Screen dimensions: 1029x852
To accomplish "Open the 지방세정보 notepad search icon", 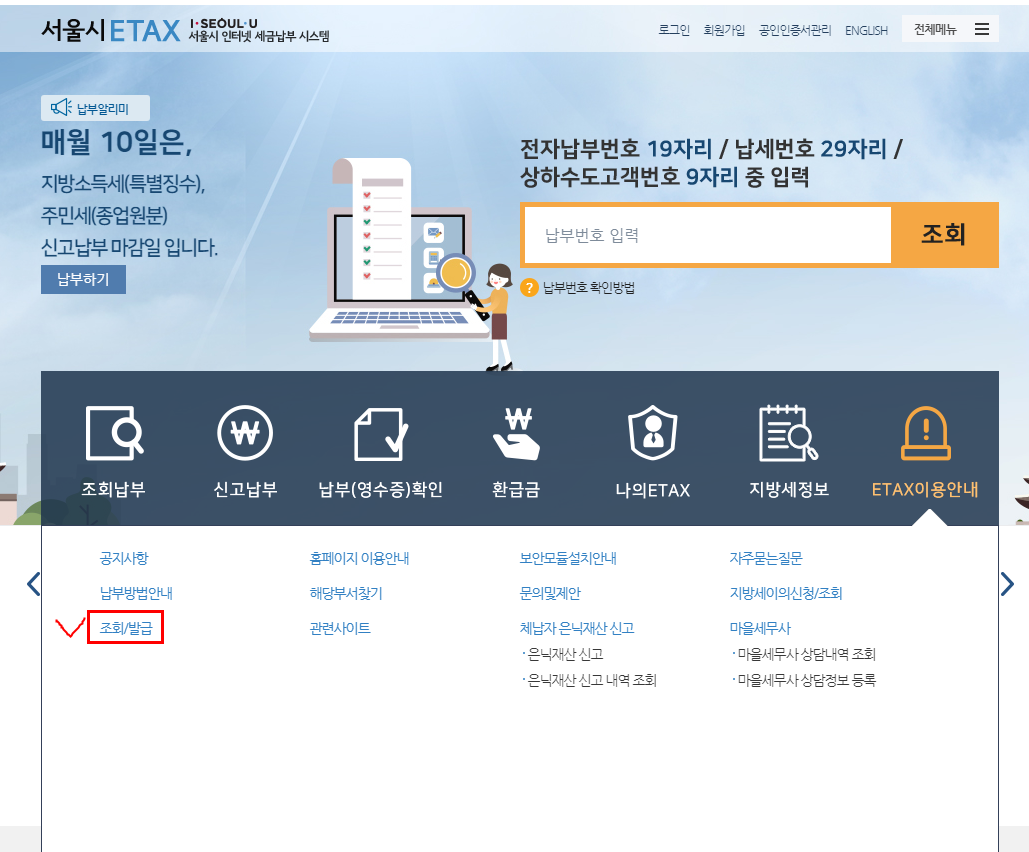I will point(788,433).
